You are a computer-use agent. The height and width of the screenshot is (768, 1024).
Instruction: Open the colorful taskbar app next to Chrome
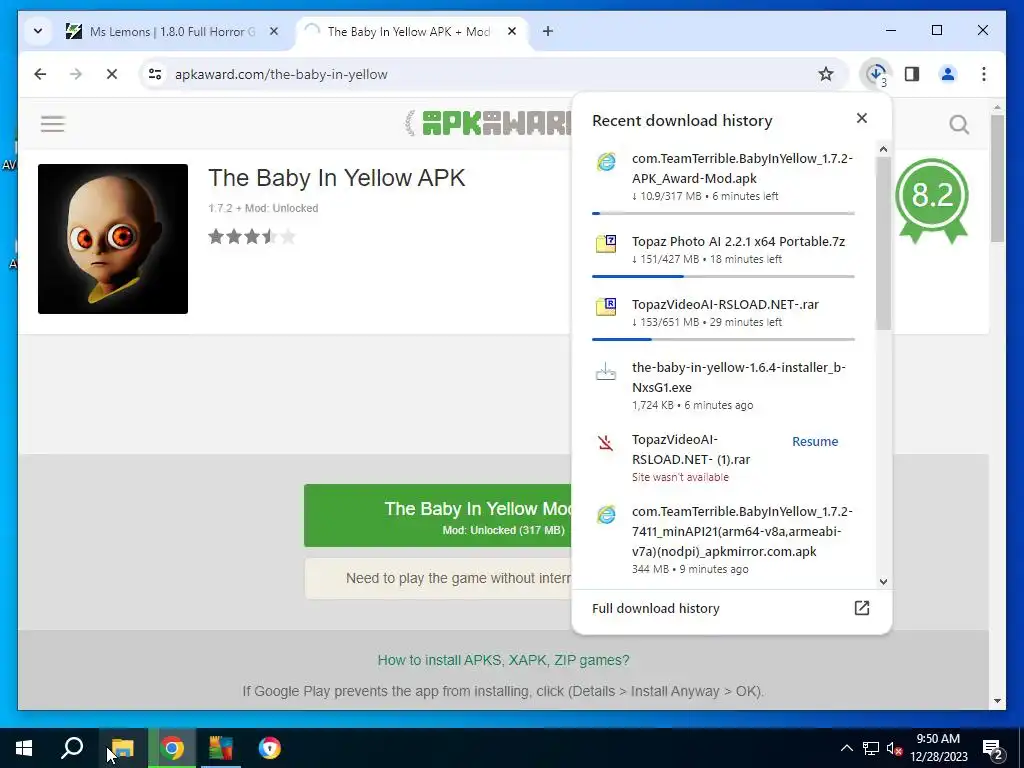pos(221,748)
